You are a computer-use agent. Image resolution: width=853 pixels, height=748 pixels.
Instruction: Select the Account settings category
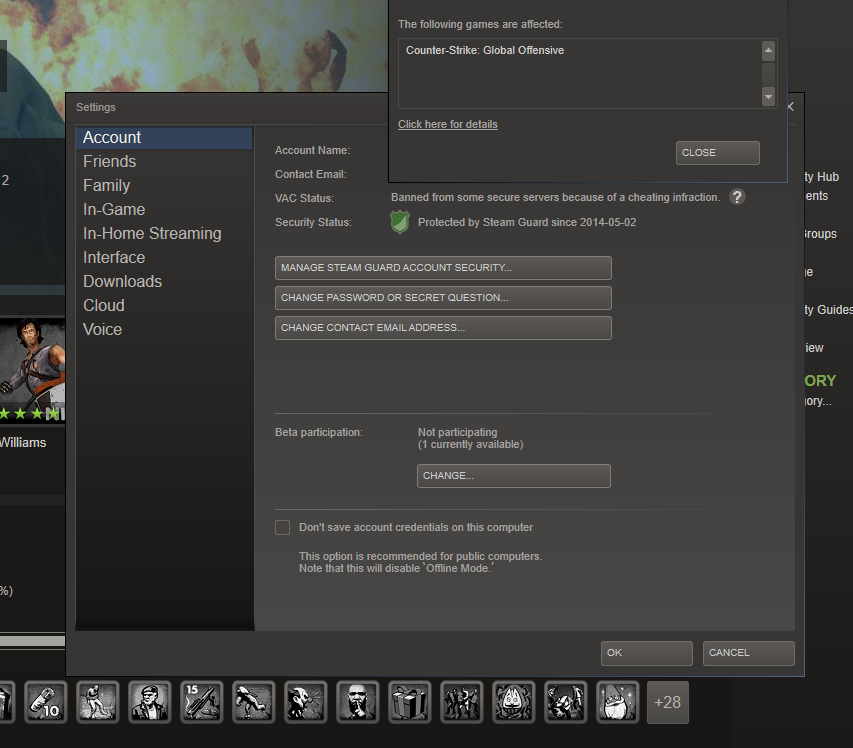click(x=164, y=138)
